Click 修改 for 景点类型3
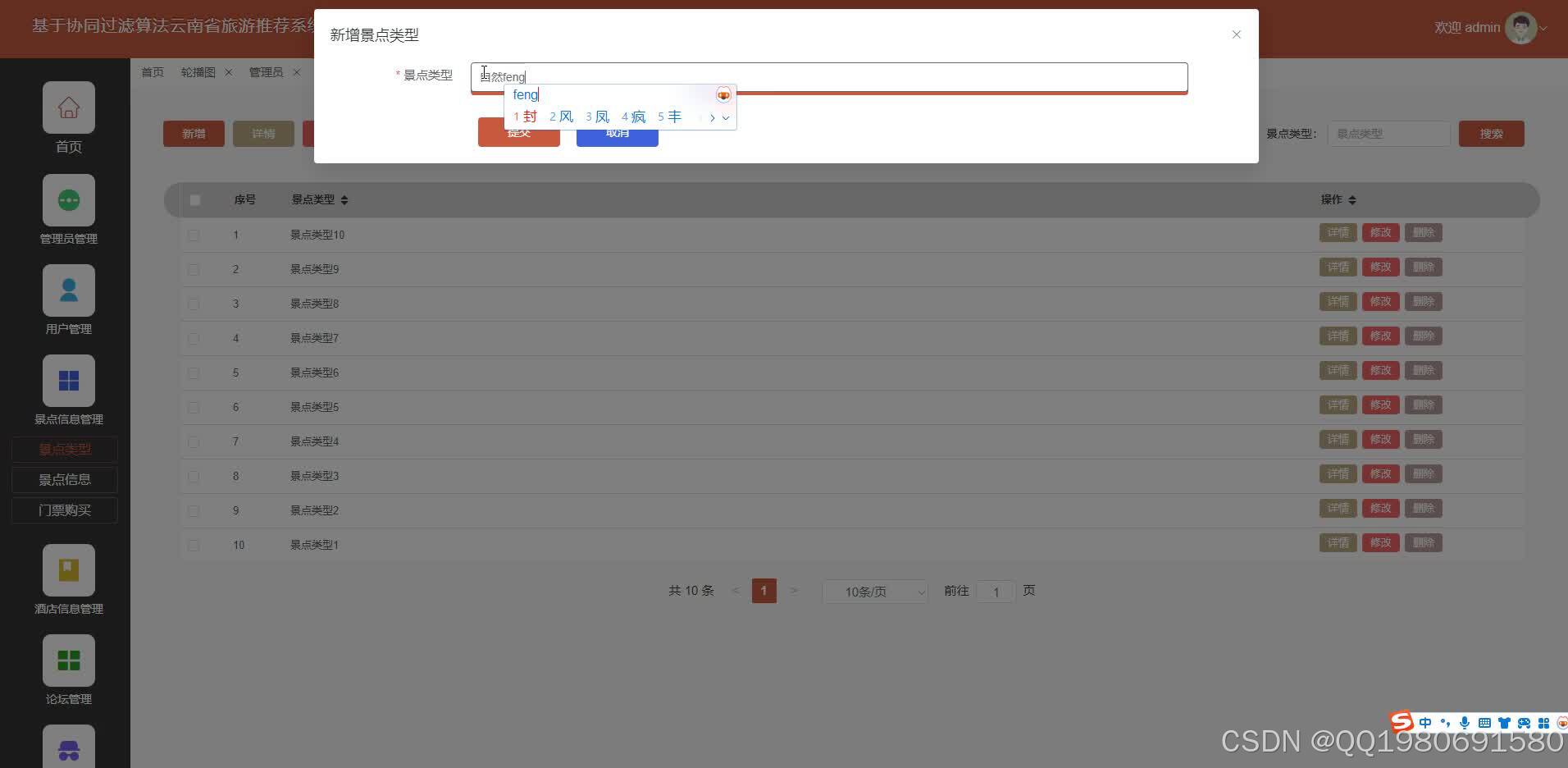The width and height of the screenshot is (1568, 768). (x=1380, y=474)
